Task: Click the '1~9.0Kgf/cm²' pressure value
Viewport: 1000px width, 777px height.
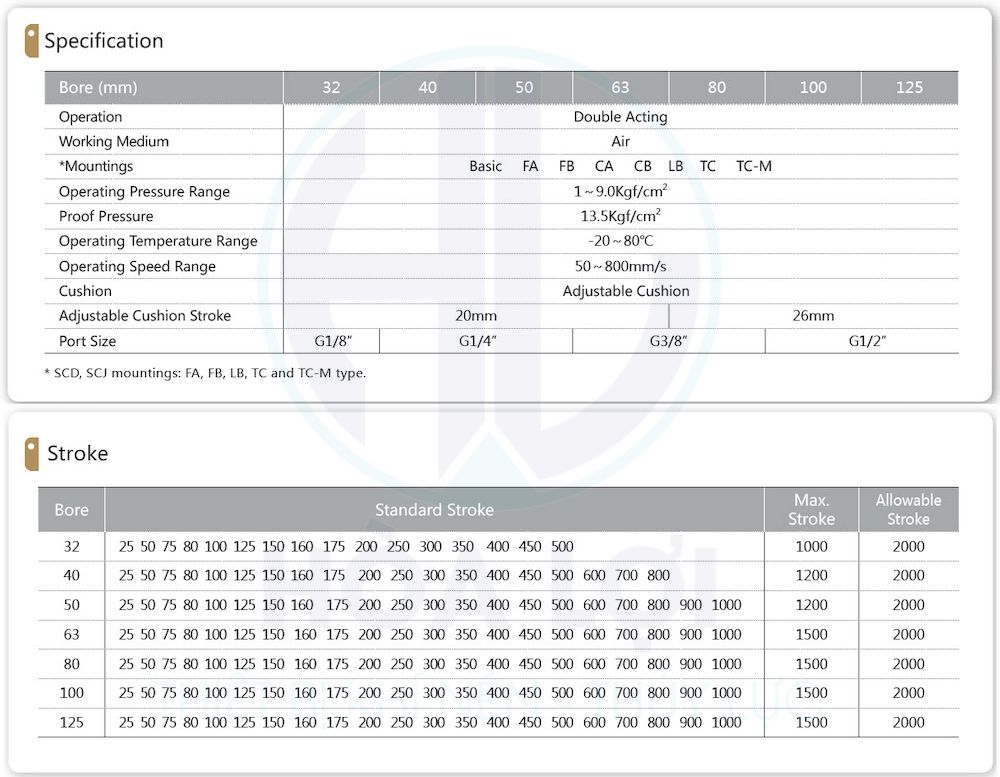Action: (x=621, y=191)
